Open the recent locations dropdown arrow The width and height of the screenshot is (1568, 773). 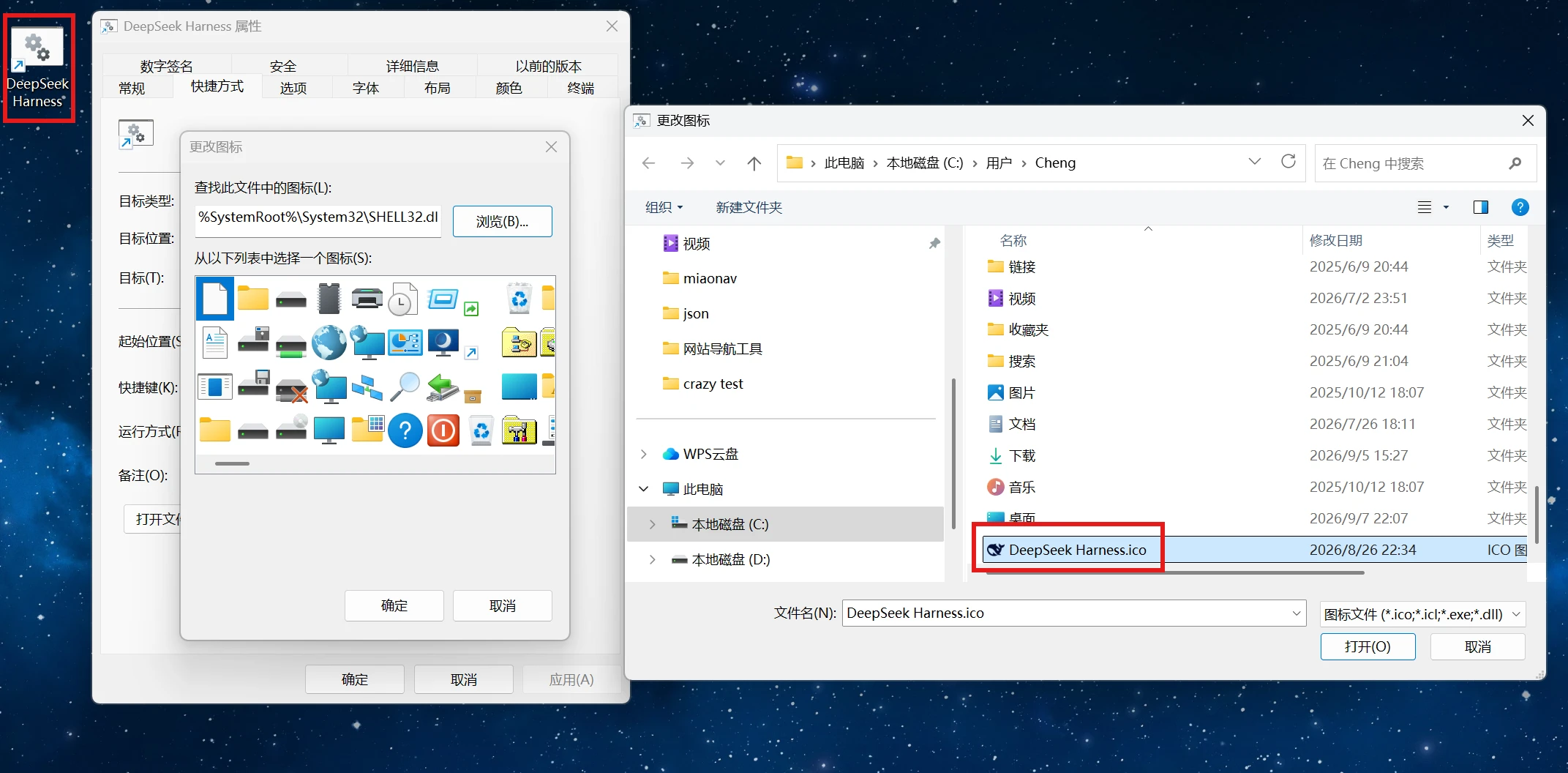(x=720, y=163)
